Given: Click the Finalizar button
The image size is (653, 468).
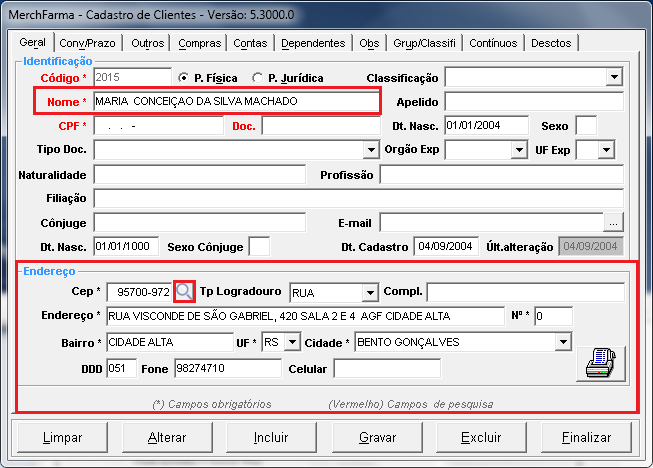Looking at the screenshot, I should point(586,438).
